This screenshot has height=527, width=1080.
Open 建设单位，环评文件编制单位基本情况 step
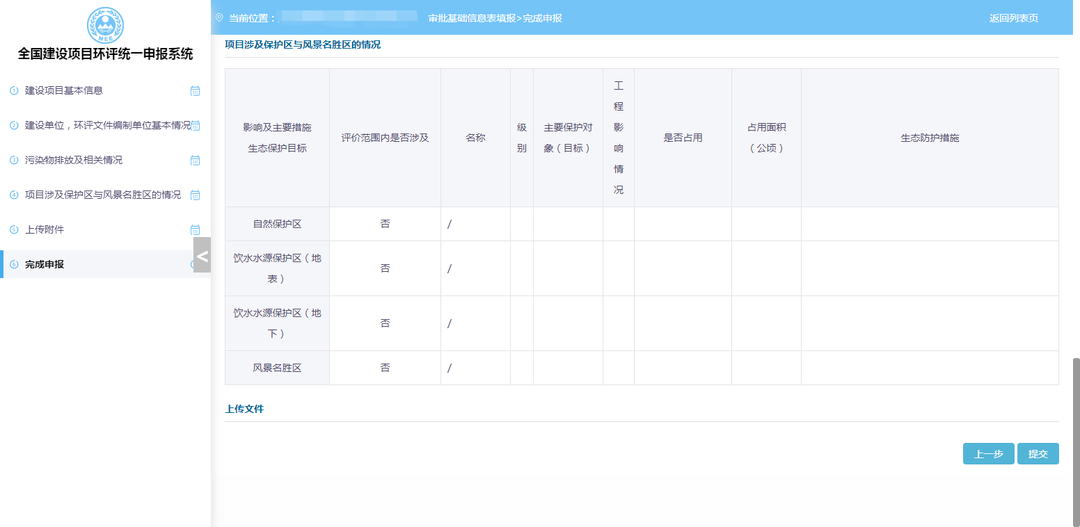pos(105,125)
